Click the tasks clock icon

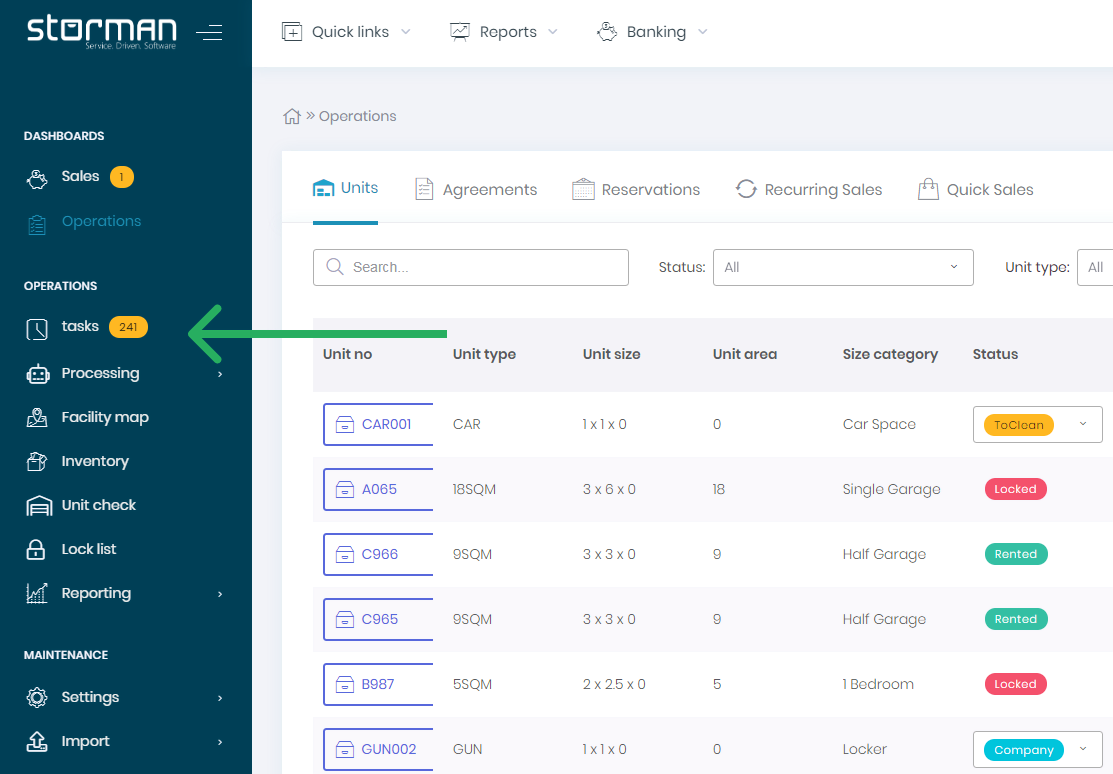37,328
